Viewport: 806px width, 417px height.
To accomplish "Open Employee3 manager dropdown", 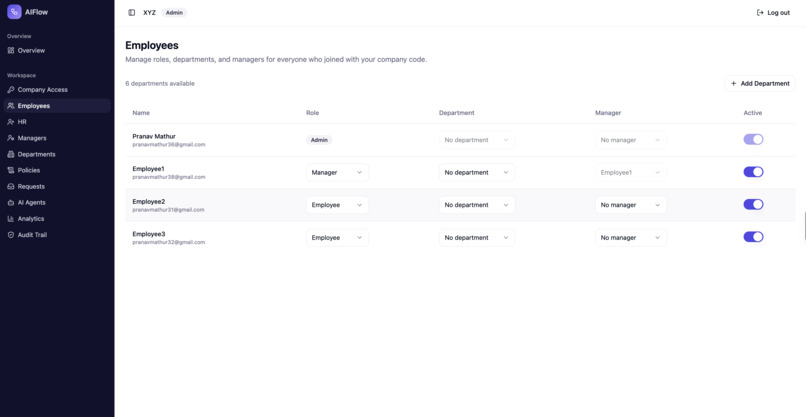I will (631, 238).
